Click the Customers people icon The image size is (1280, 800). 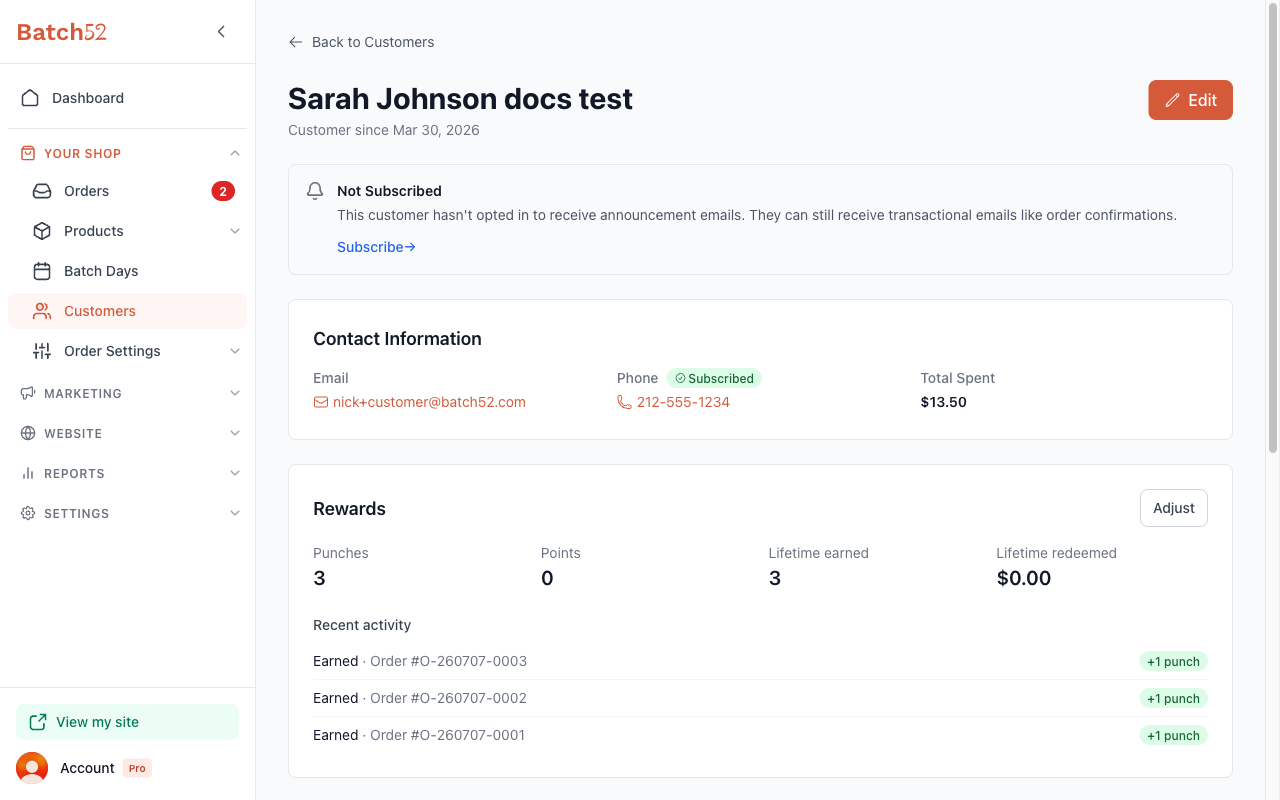click(42, 311)
